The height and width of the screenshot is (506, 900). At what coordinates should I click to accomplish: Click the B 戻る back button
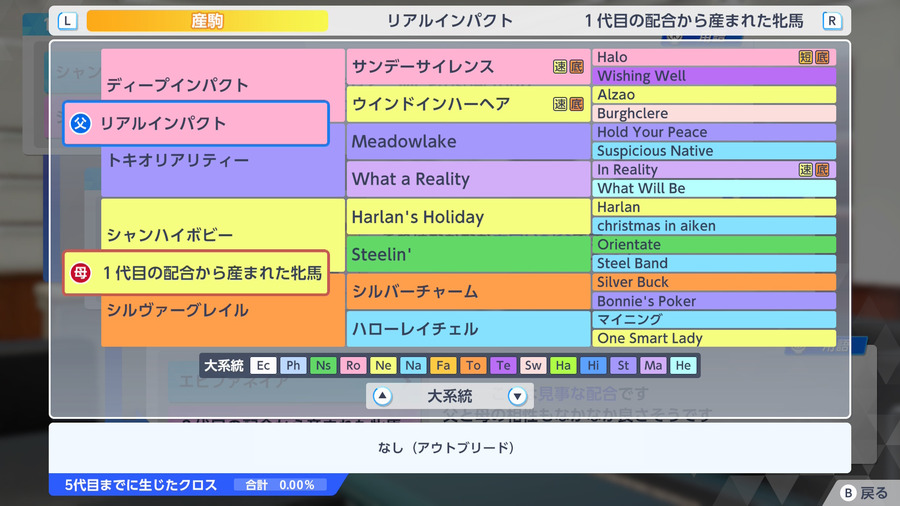(864, 493)
